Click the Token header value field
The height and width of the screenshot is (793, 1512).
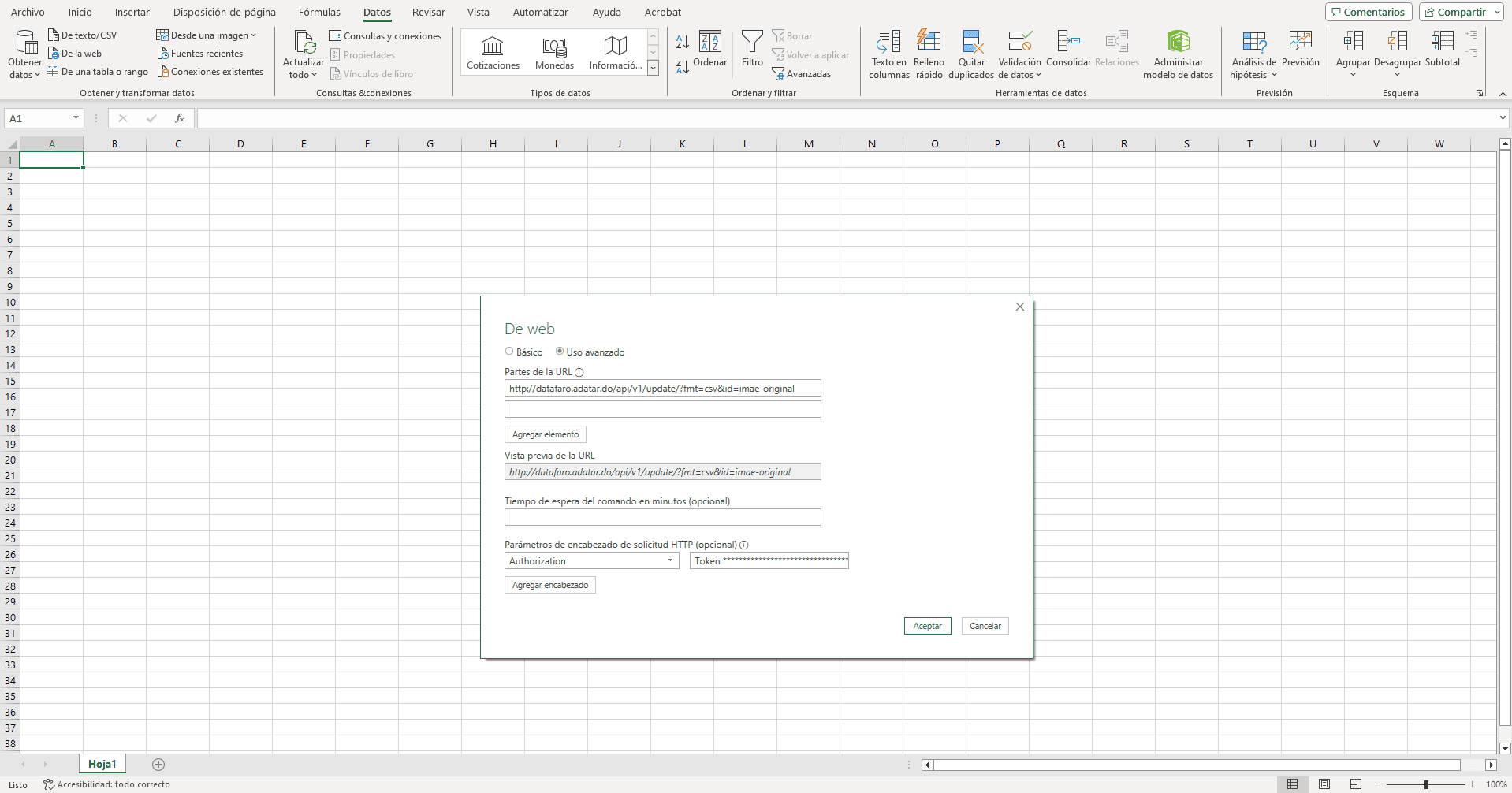coord(769,560)
